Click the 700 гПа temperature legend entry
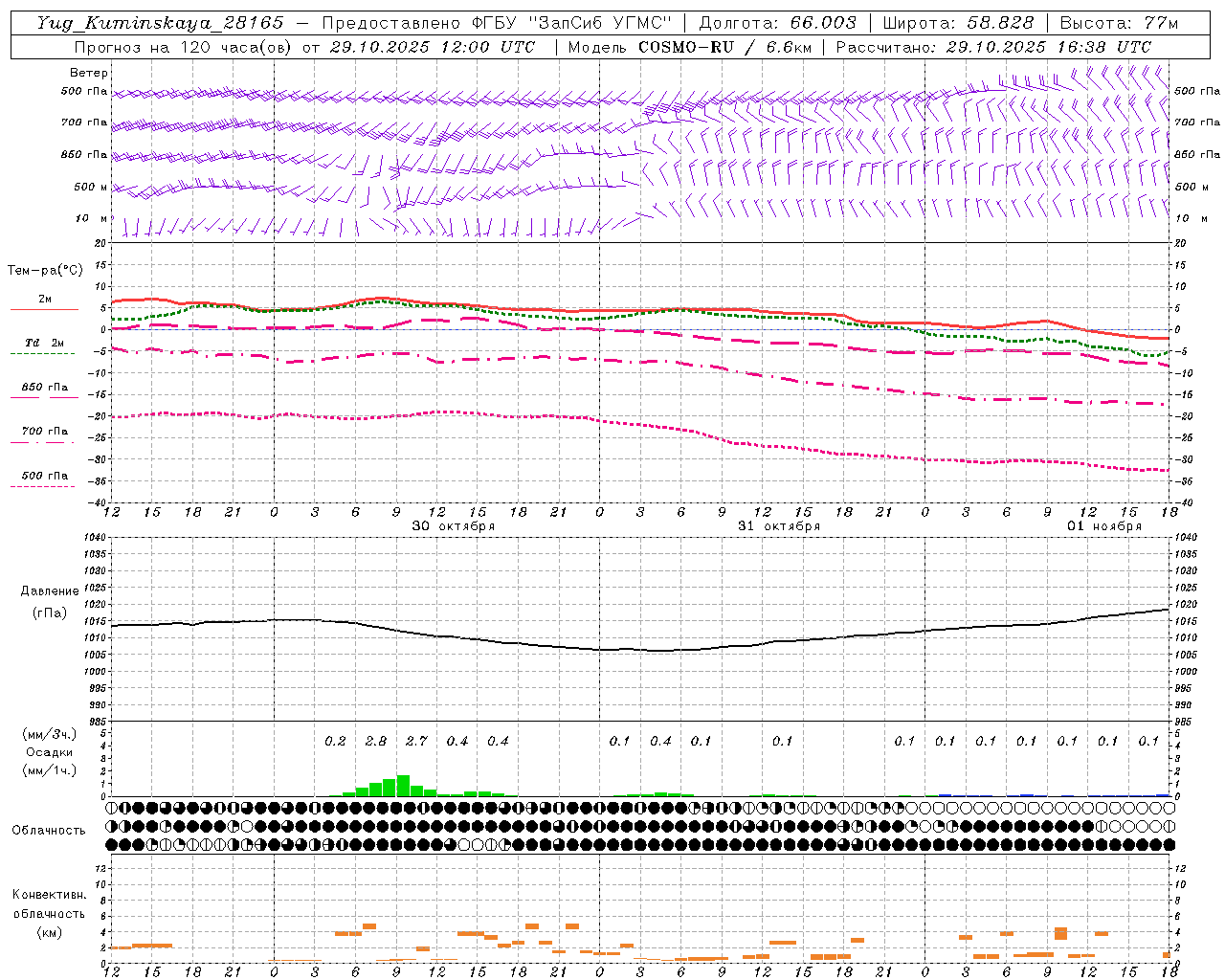The width and height of the screenshot is (1225, 980). click(45, 431)
